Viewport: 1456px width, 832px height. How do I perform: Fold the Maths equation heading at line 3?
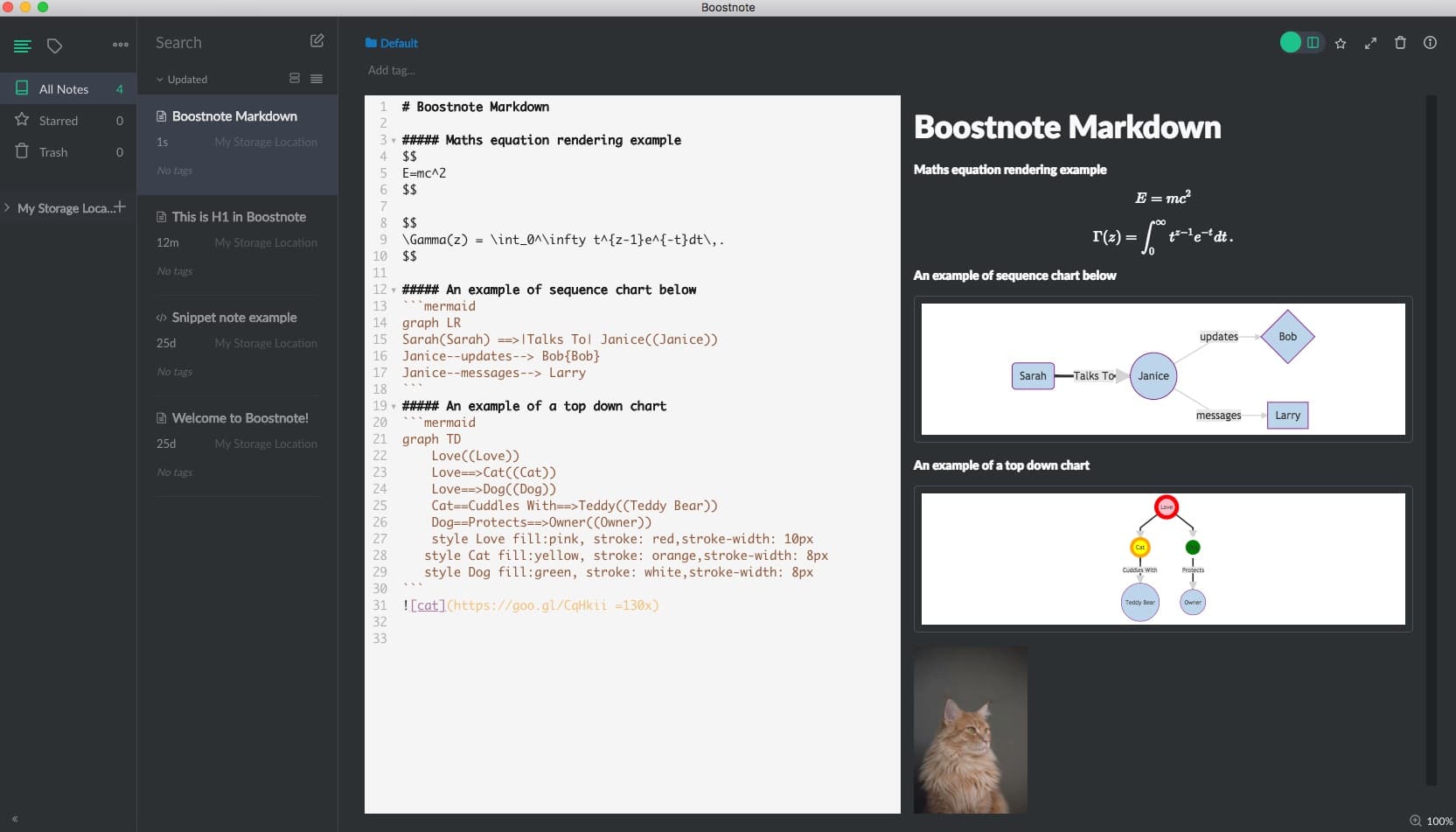pyautogui.click(x=394, y=141)
